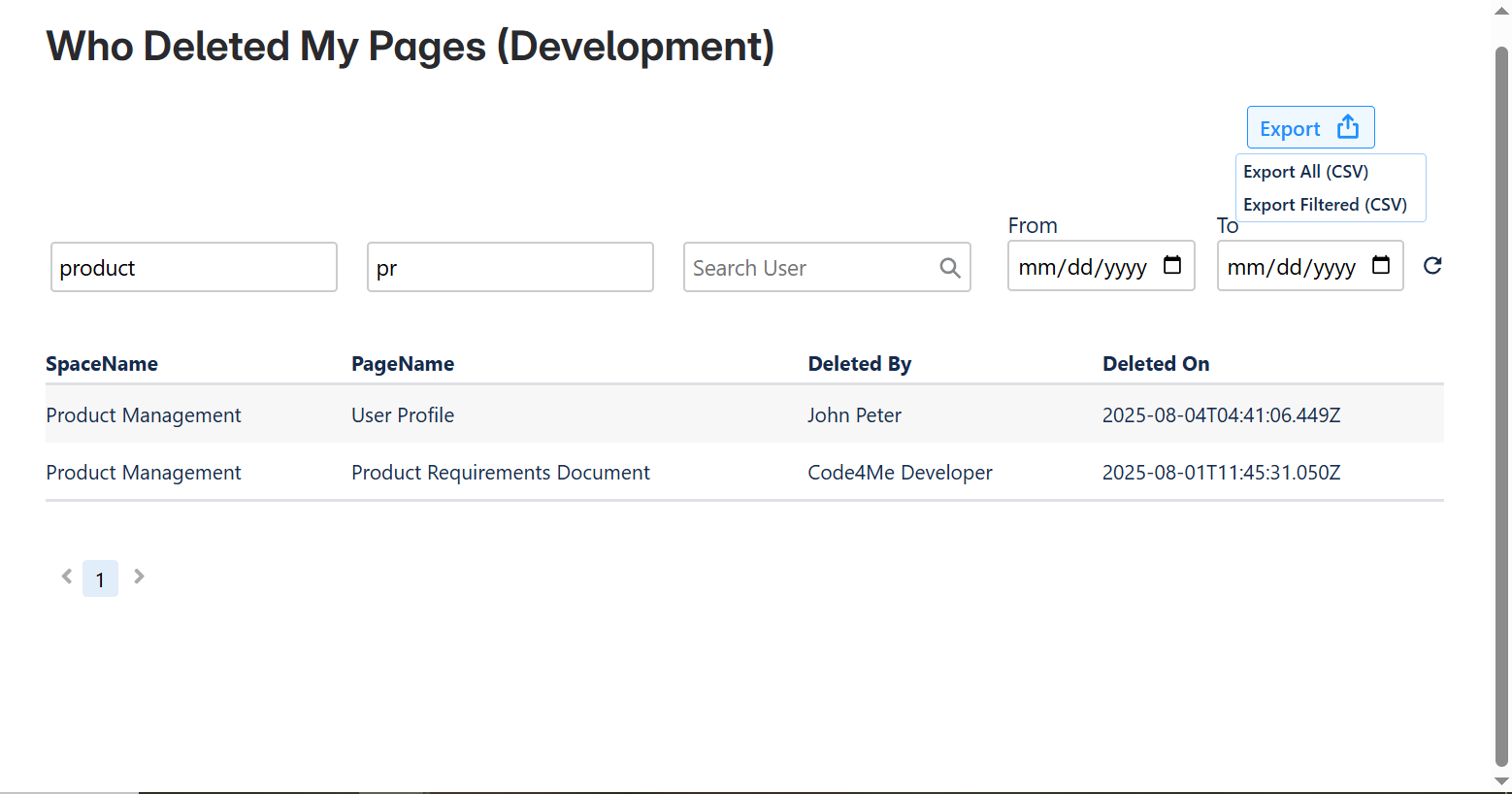Select page number 1
Image resolution: width=1512 pixels, height=794 pixels.
click(100, 579)
